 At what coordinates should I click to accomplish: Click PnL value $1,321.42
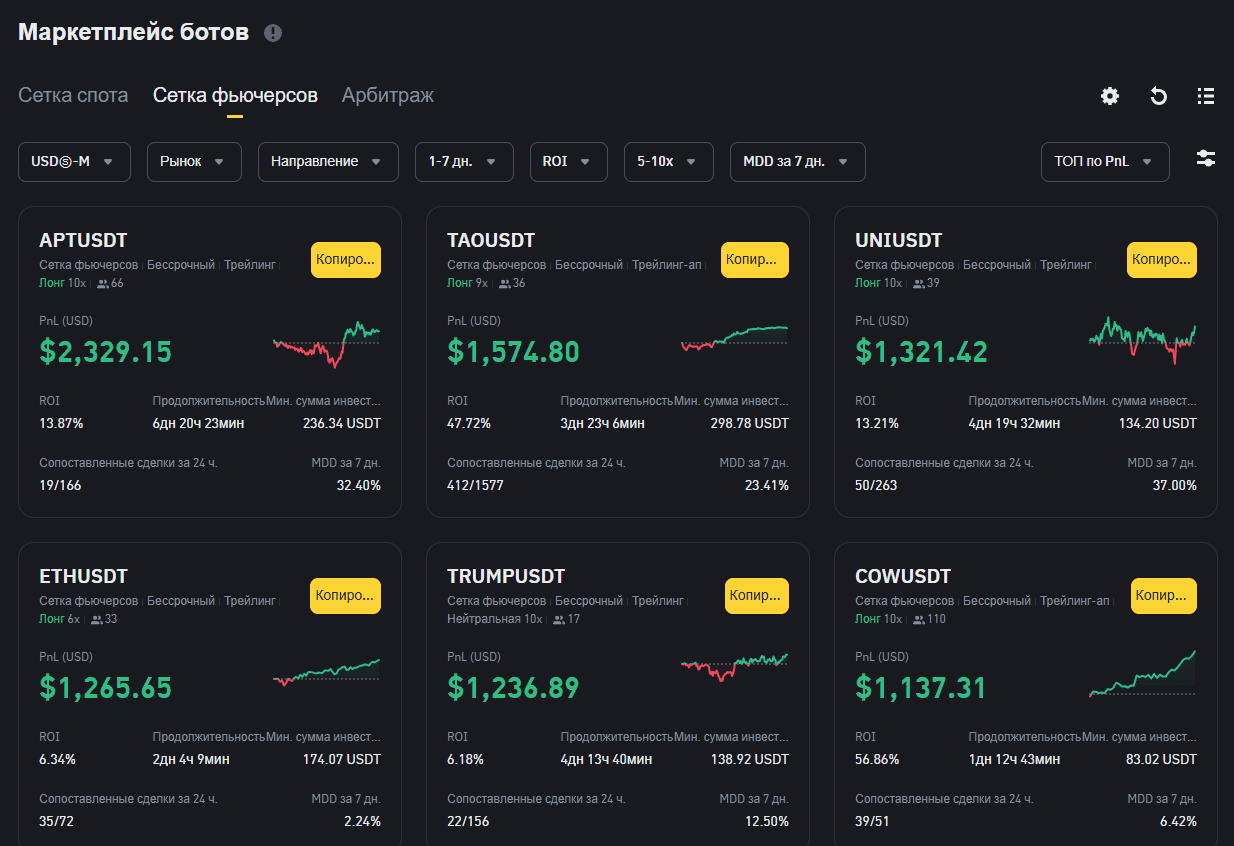tap(921, 352)
